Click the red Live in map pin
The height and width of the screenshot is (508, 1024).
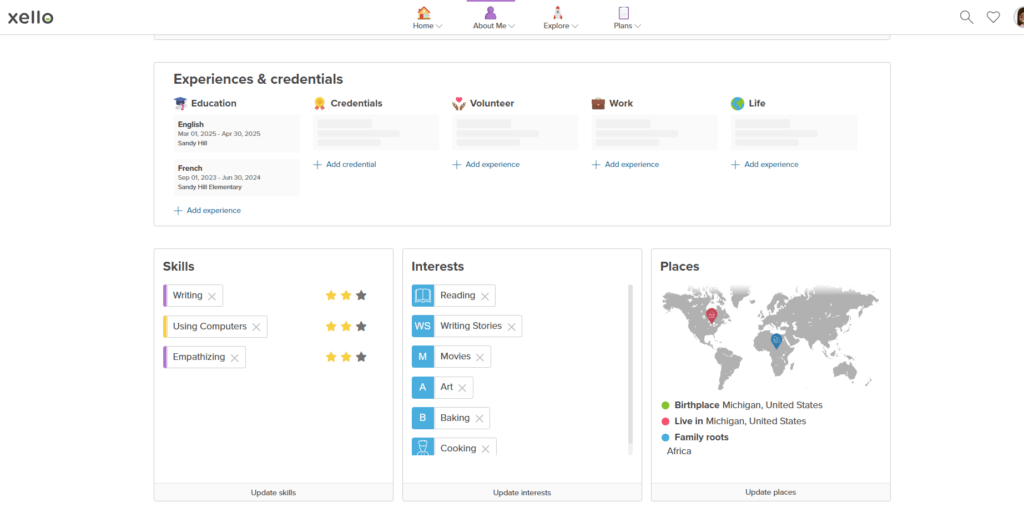point(712,315)
